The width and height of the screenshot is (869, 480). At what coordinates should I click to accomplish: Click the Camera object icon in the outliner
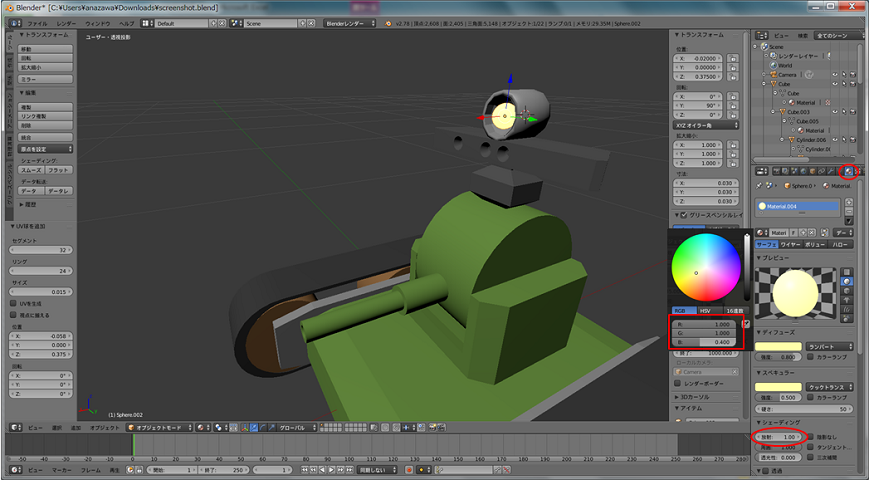click(771, 74)
